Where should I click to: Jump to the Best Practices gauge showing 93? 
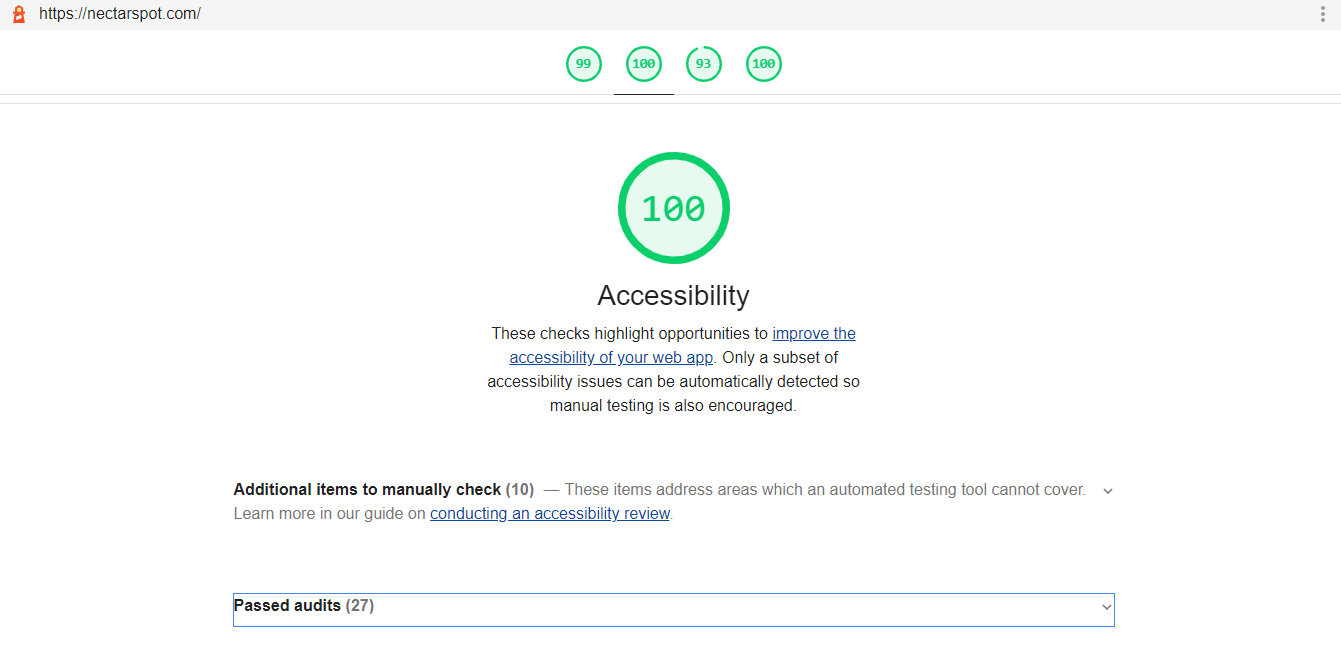click(x=703, y=64)
